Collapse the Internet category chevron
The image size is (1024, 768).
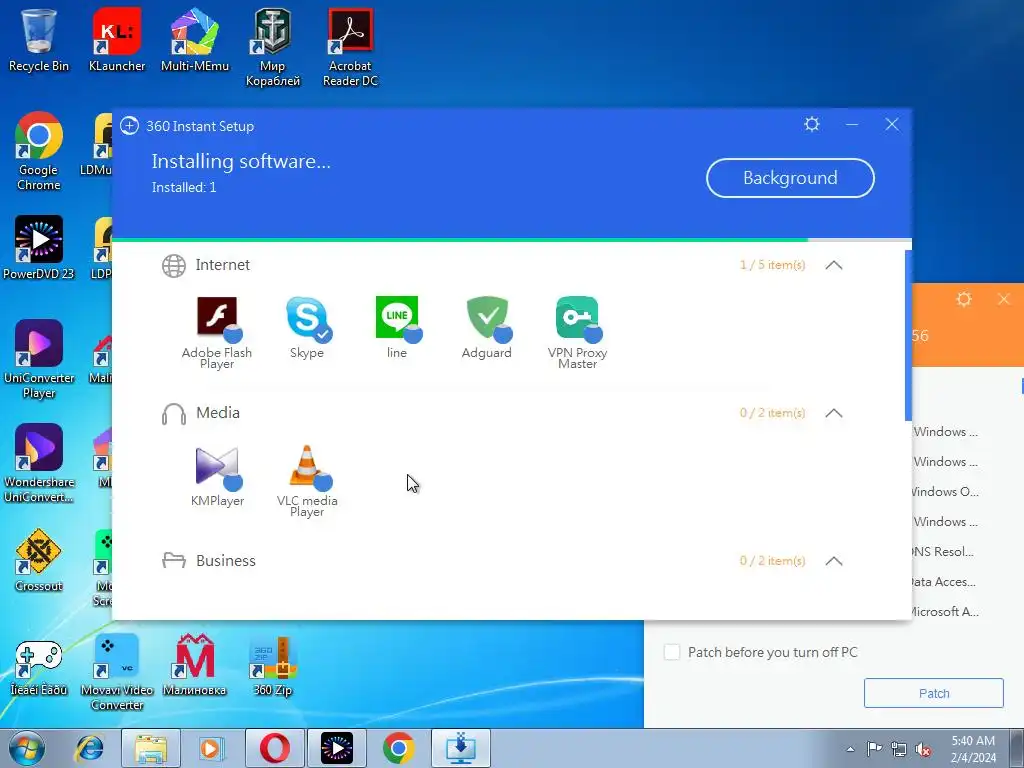pyautogui.click(x=834, y=265)
